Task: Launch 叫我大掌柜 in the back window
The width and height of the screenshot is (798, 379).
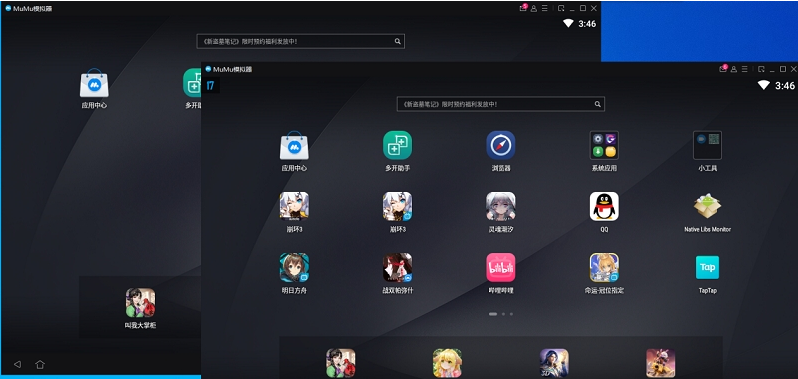Action: pyautogui.click(x=140, y=303)
